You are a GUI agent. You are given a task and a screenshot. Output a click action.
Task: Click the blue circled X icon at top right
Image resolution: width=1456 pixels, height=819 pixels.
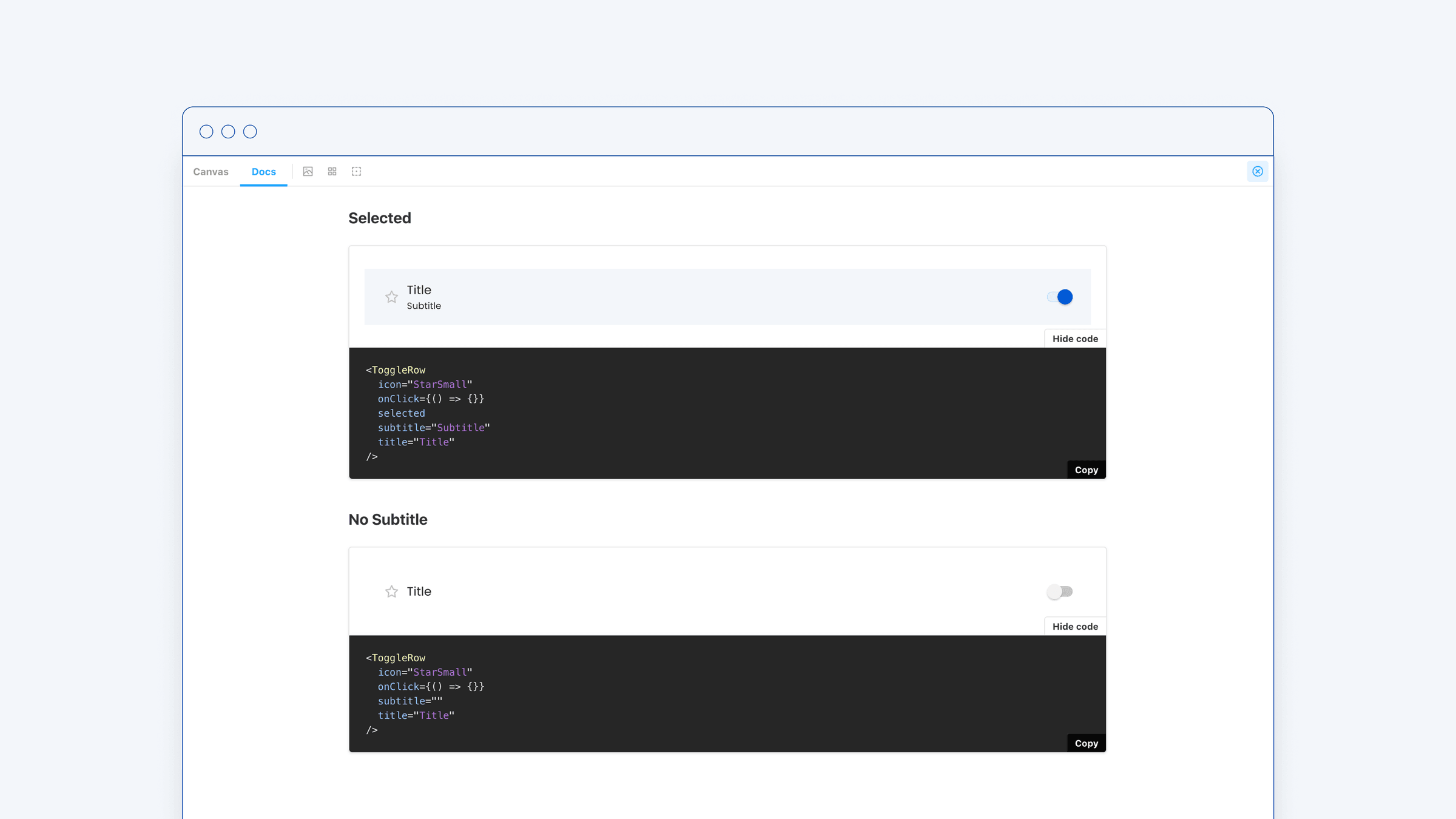tap(1258, 171)
